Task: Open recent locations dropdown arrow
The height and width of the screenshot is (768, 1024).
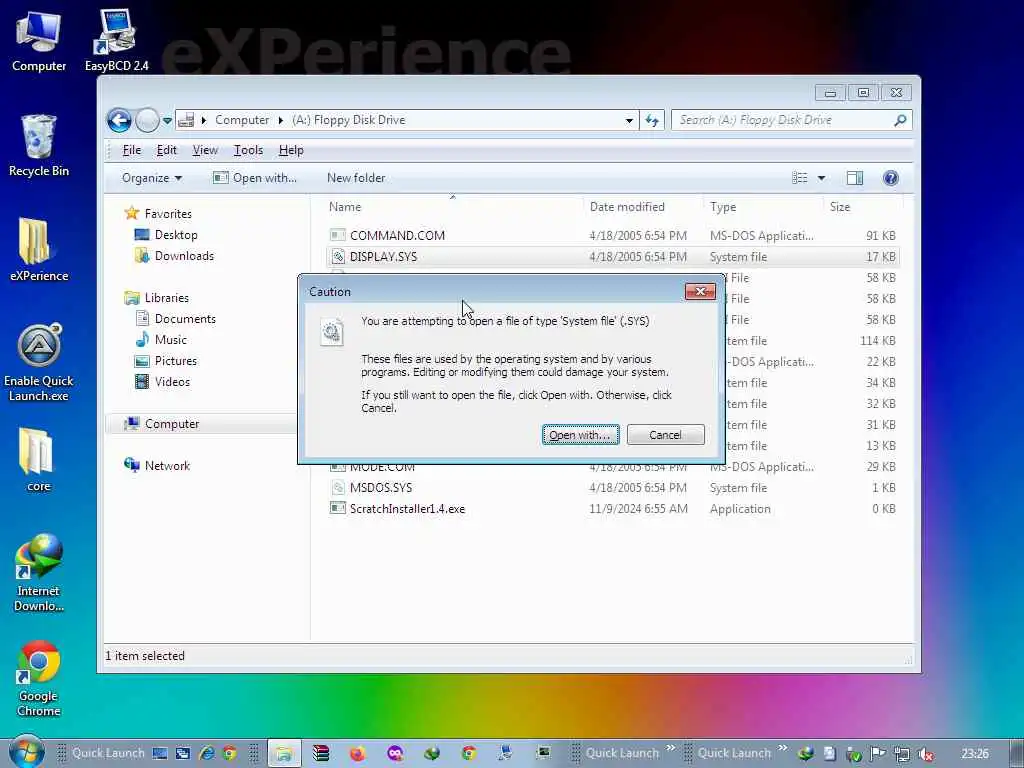Action: click(167, 121)
